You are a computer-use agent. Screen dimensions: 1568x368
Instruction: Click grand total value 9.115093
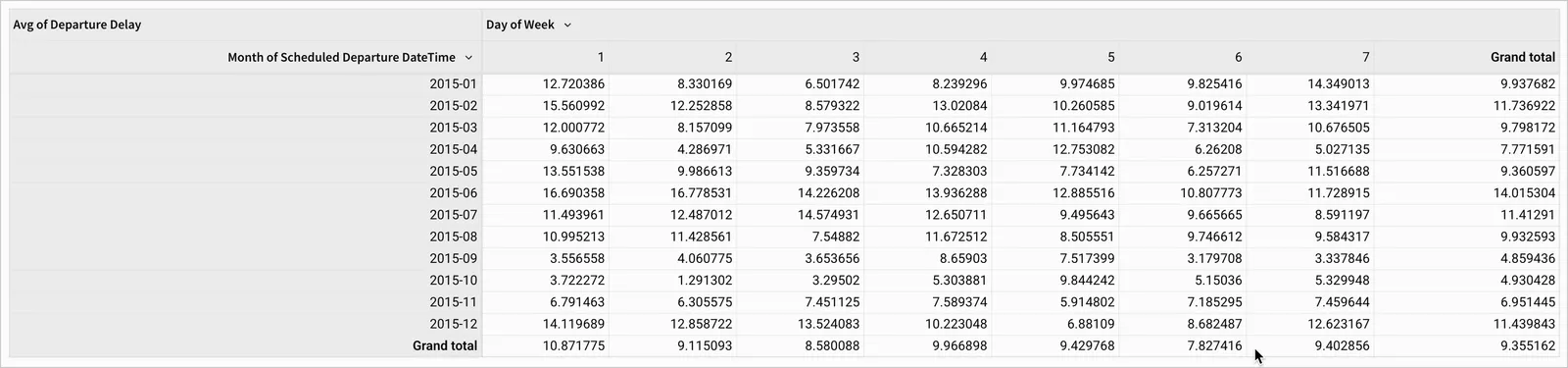[705, 345]
